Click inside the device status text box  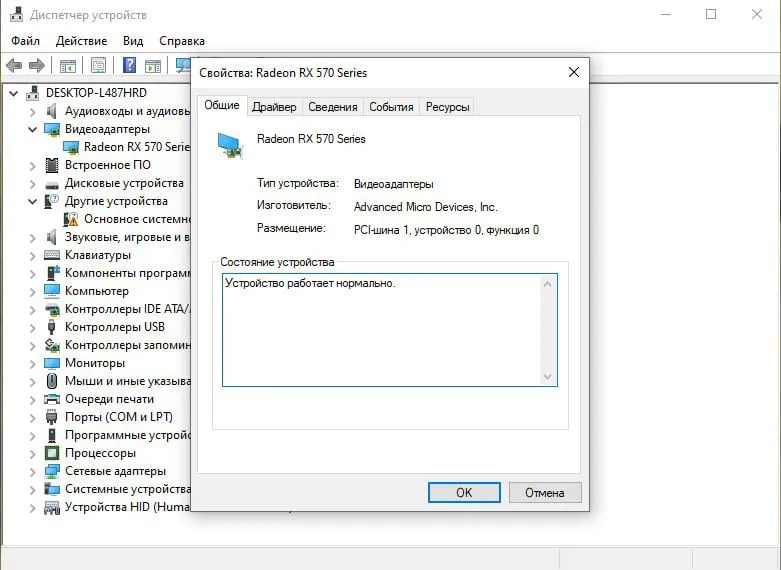pos(390,330)
